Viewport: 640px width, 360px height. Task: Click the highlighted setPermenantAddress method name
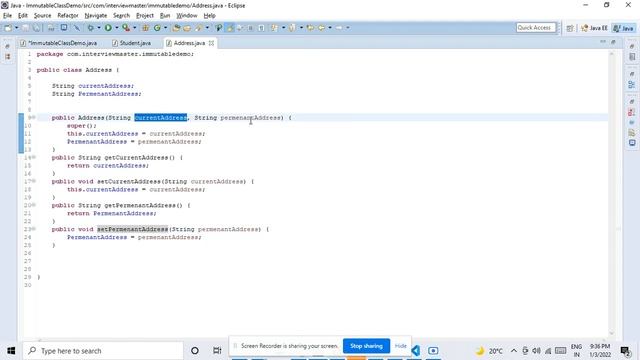[x=132, y=229]
